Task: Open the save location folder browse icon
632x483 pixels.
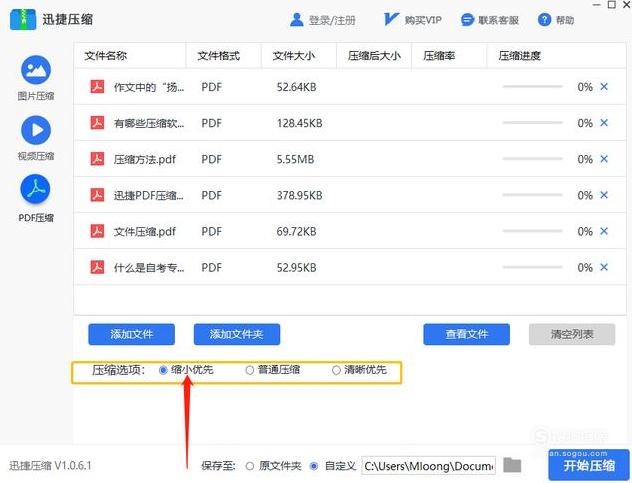Action: [512, 465]
